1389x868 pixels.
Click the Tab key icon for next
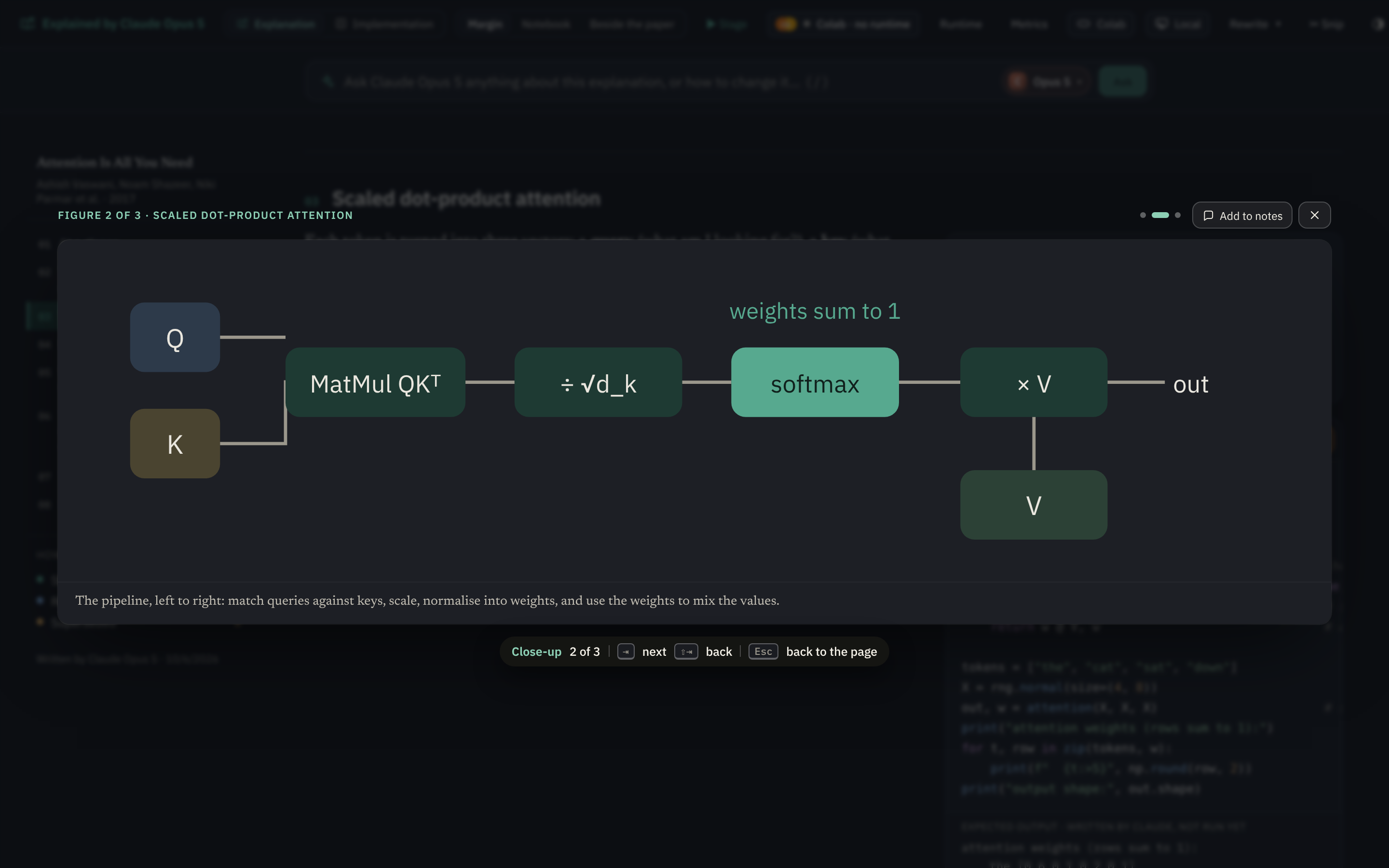click(x=626, y=651)
